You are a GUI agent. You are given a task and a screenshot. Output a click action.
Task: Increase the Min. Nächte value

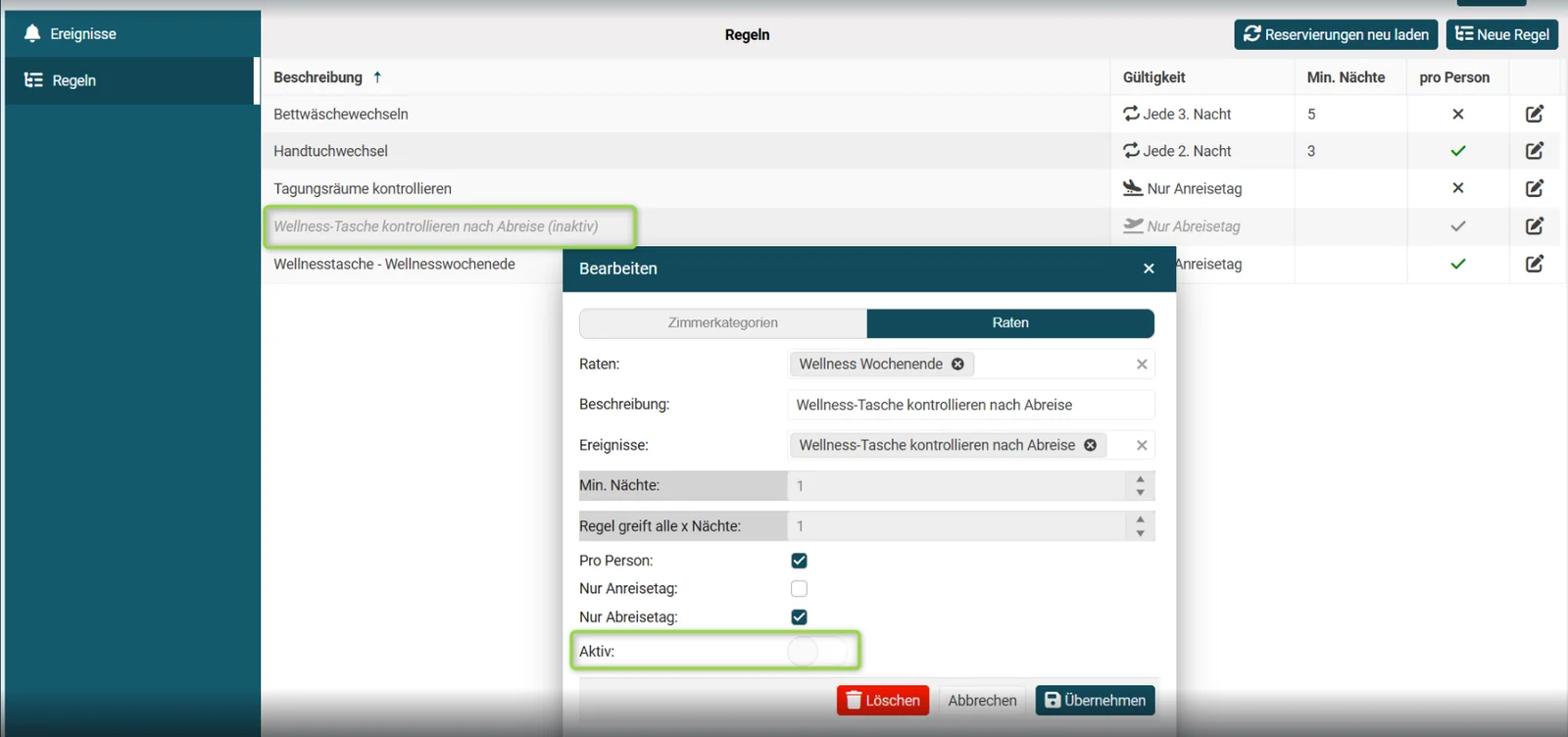1140,479
